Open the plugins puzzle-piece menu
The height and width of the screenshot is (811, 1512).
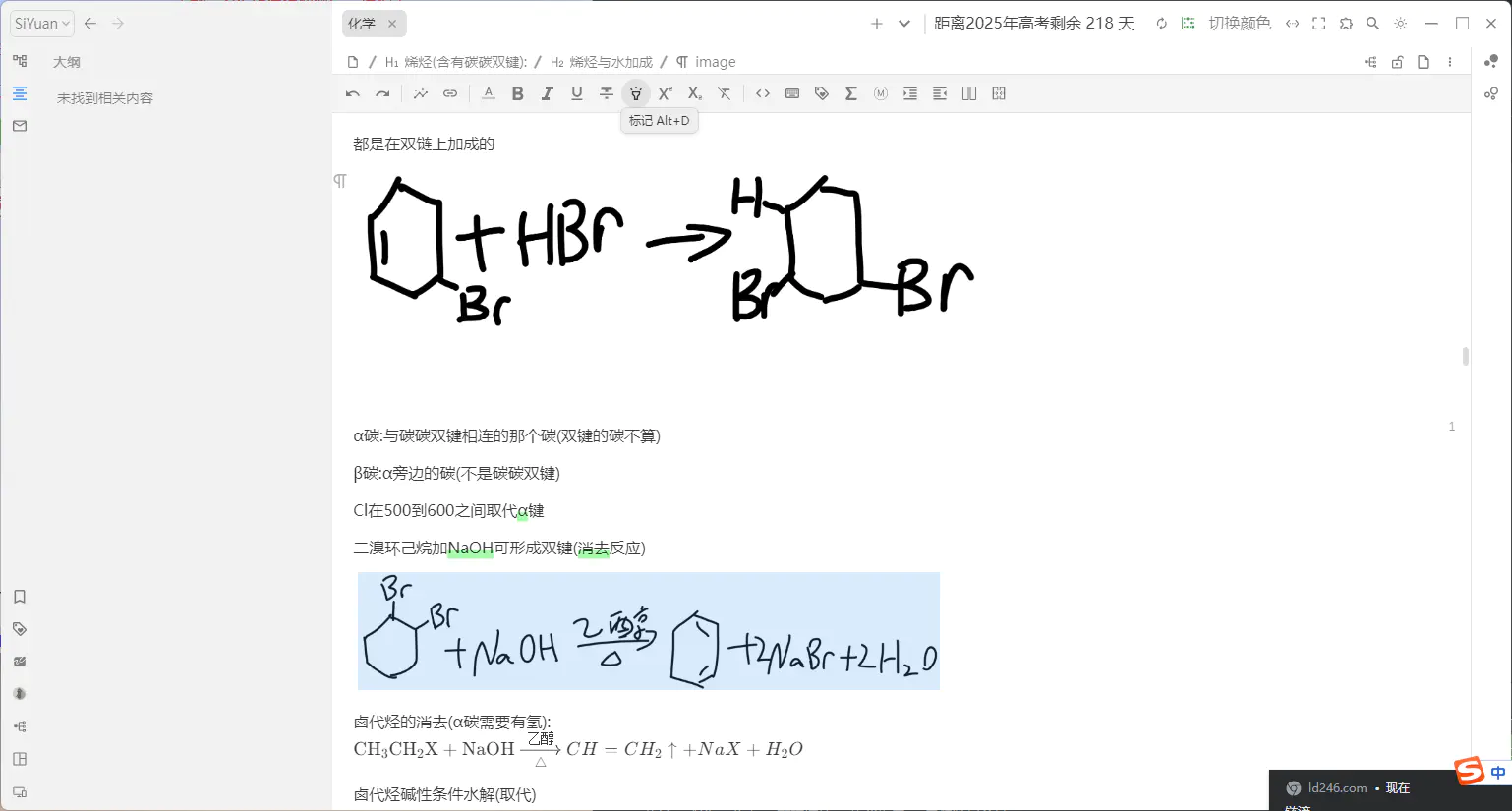[1346, 24]
